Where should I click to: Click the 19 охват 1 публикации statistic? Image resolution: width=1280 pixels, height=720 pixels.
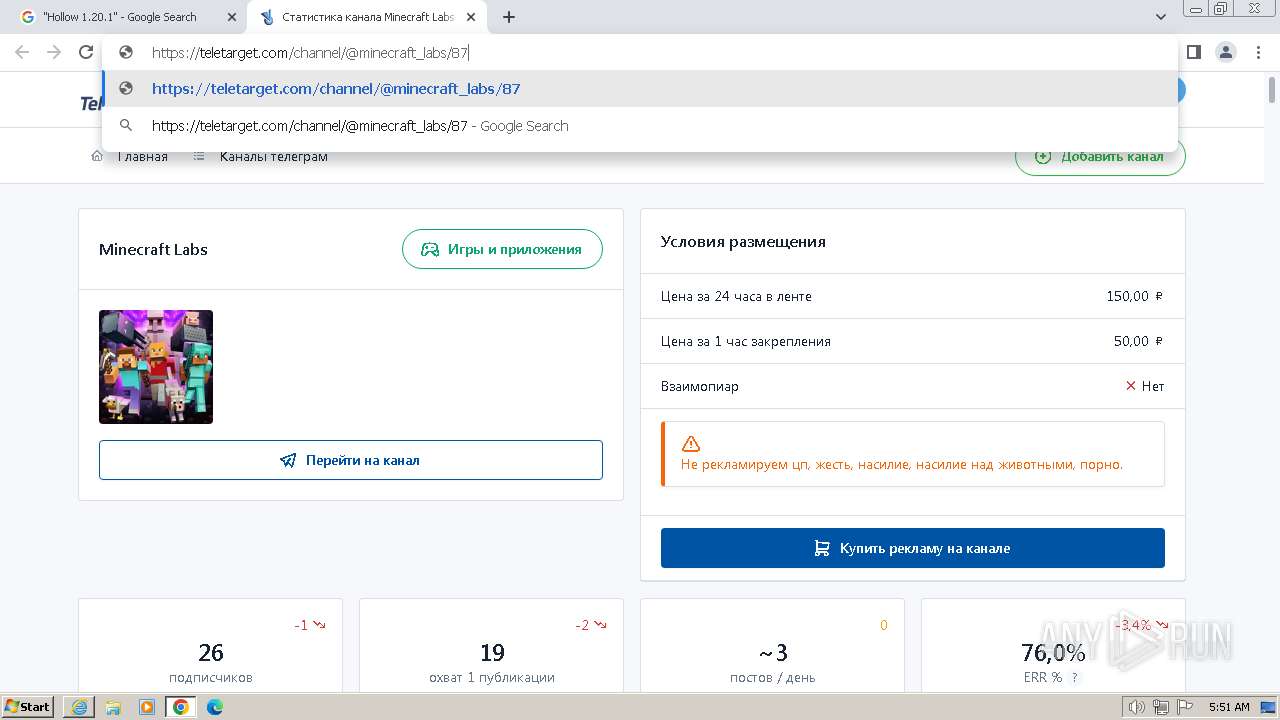pos(492,664)
